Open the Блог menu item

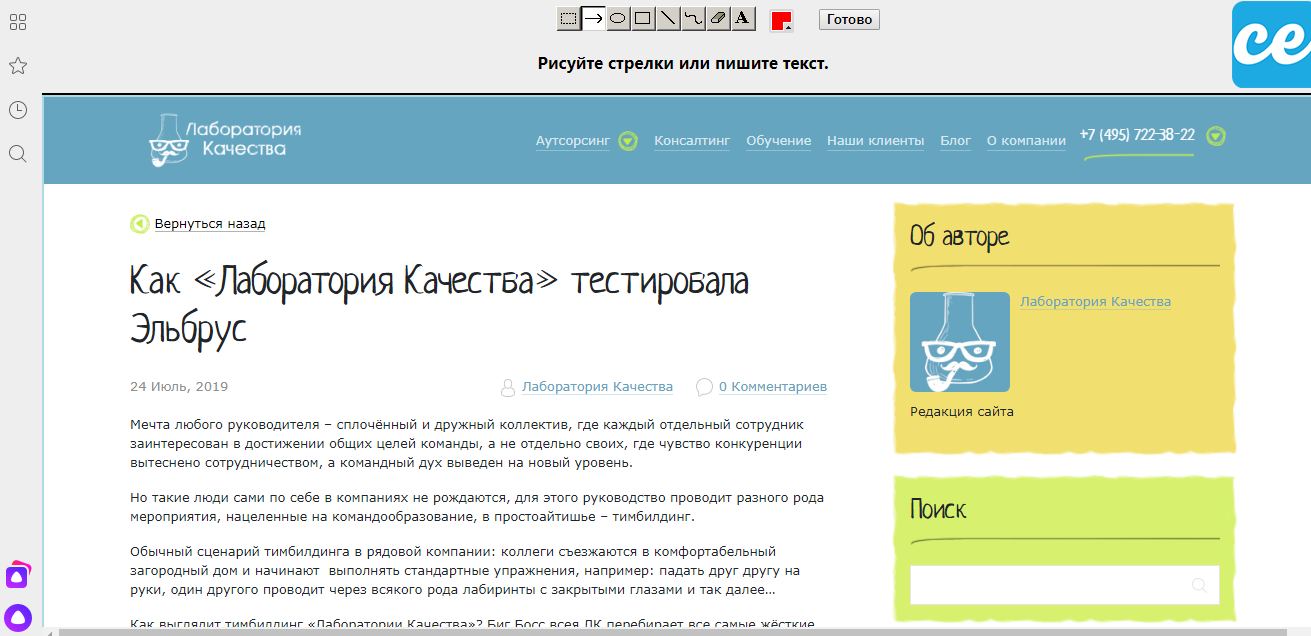956,141
